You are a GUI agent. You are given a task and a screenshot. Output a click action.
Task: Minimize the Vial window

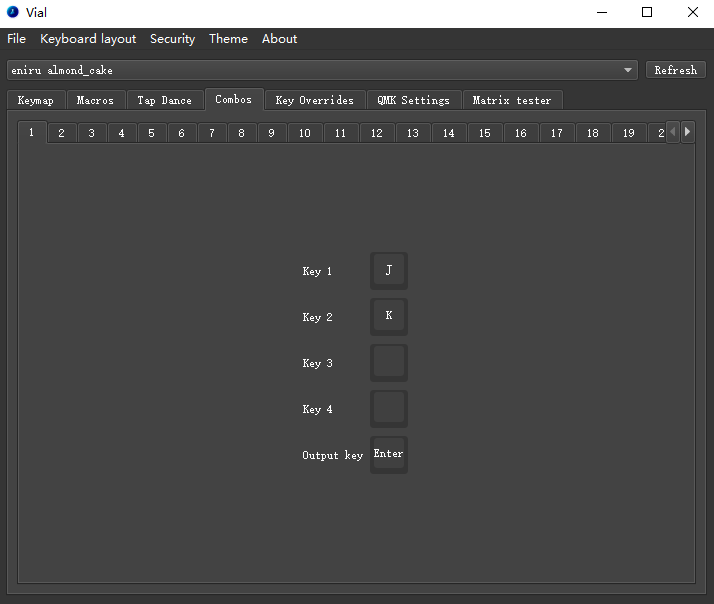(x=602, y=12)
